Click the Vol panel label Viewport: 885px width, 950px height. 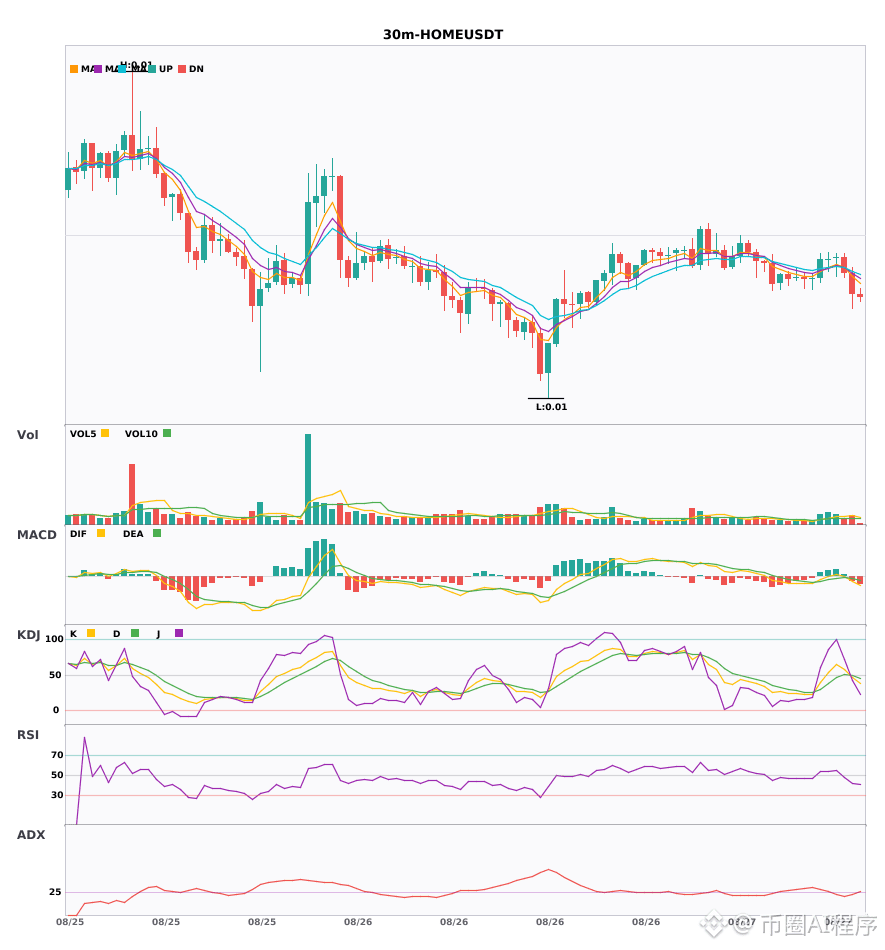pyautogui.click(x=27, y=435)
